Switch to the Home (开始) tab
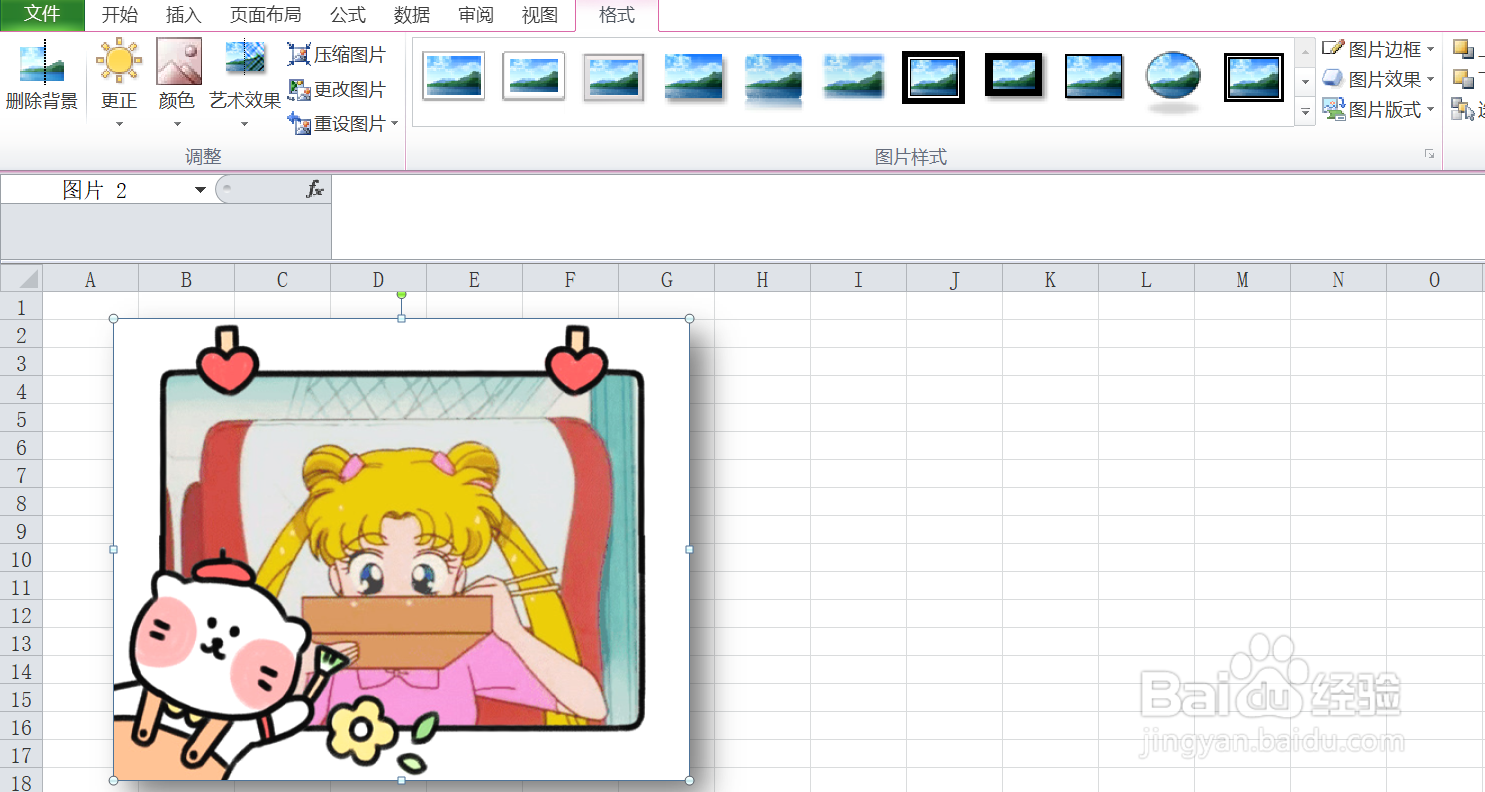This screenshot has height=792, width=1485. click(120, 15)
